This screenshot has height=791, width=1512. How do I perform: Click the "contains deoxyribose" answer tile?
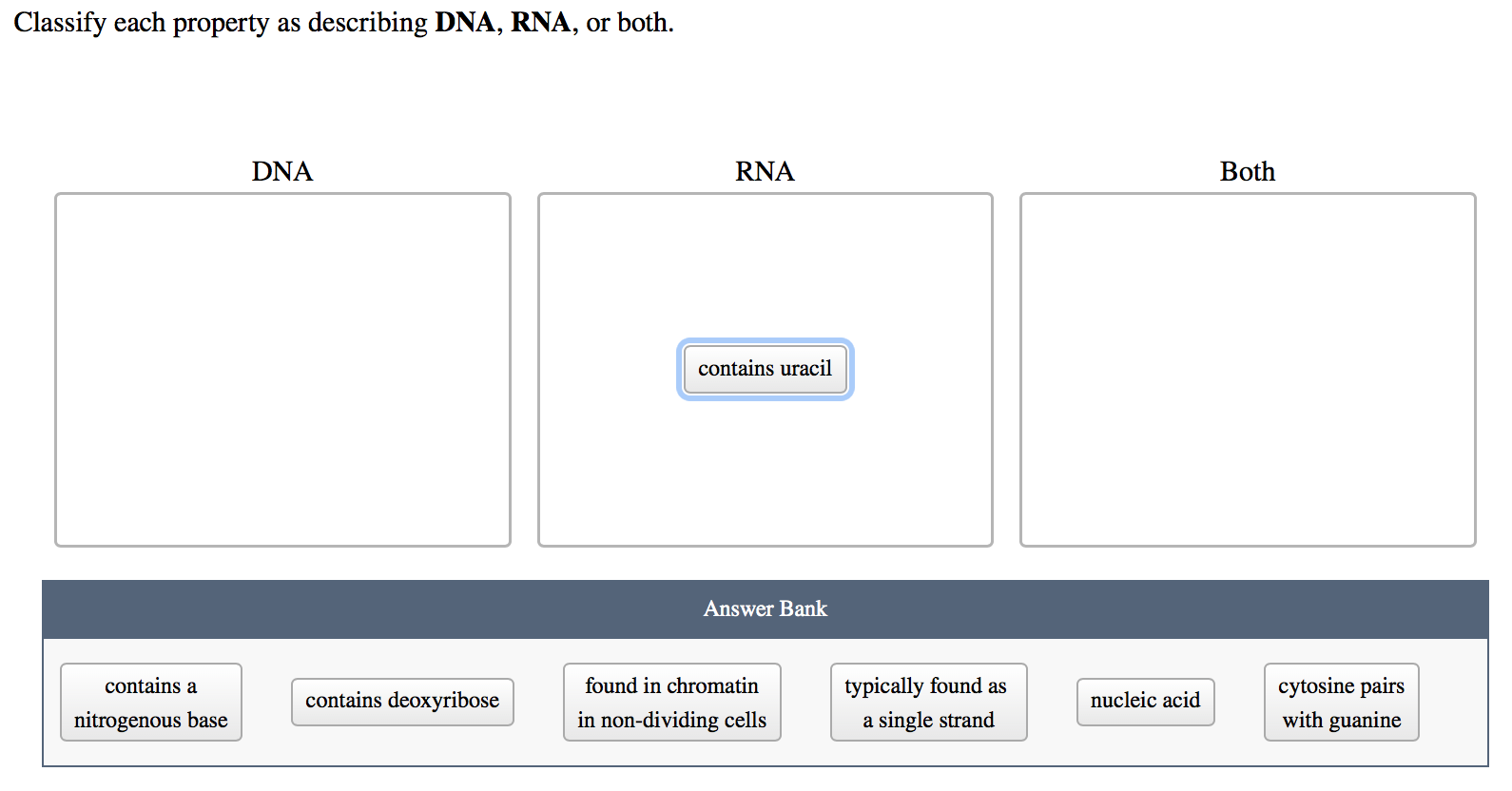pyautogui.click(x=402, y=701)
